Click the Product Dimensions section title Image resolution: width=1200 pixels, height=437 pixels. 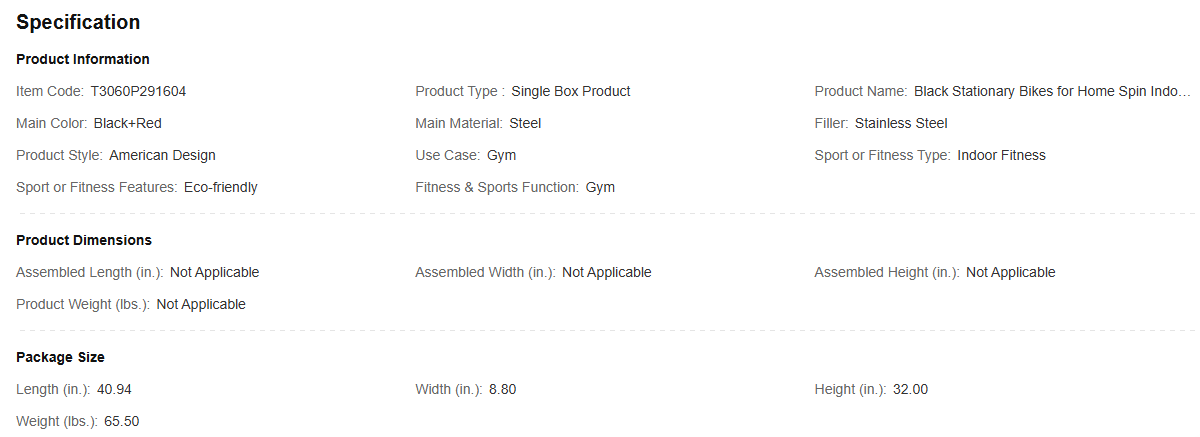pos(84,240)
